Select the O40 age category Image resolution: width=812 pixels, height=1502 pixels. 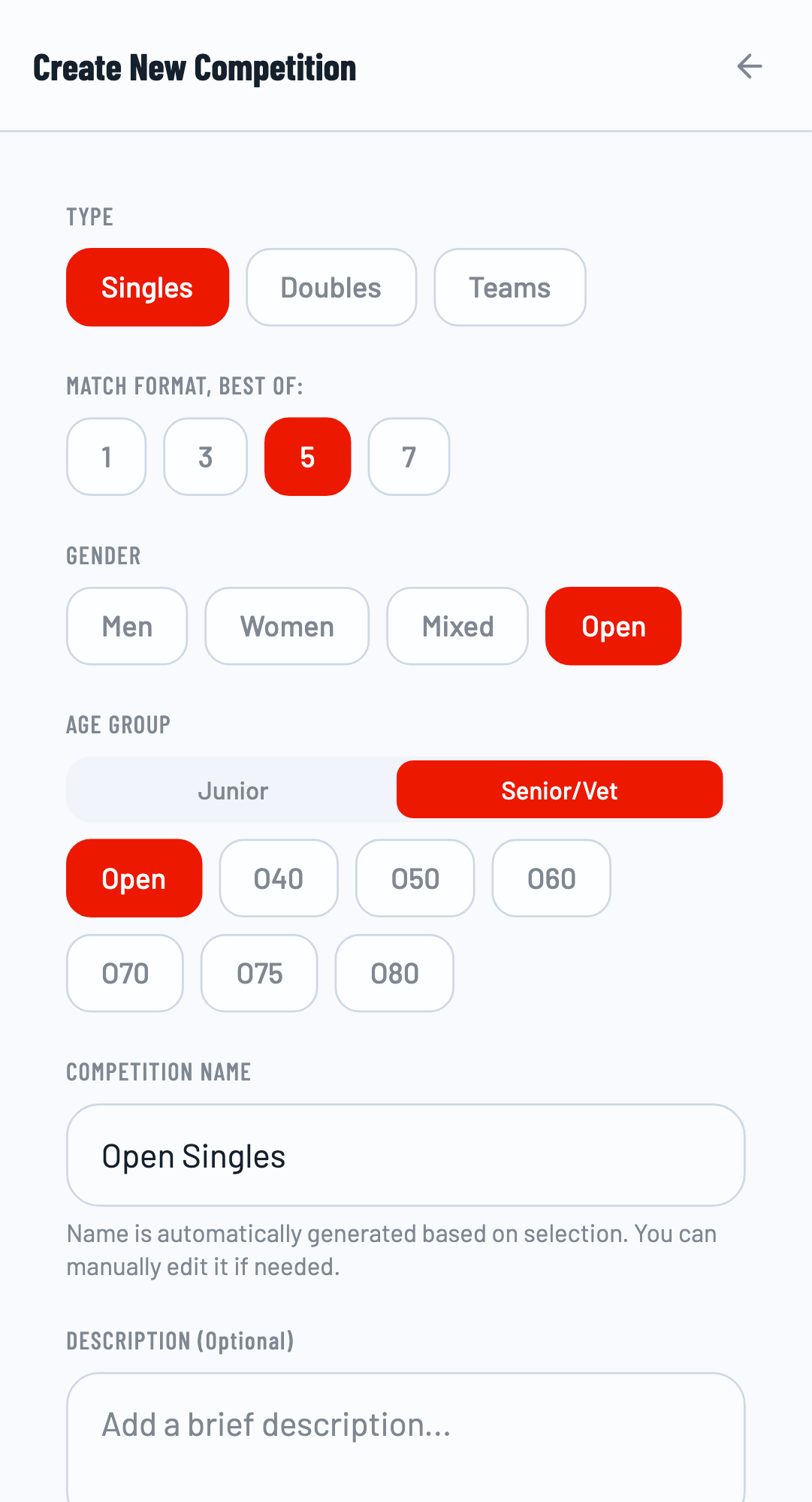coord(278,878)
